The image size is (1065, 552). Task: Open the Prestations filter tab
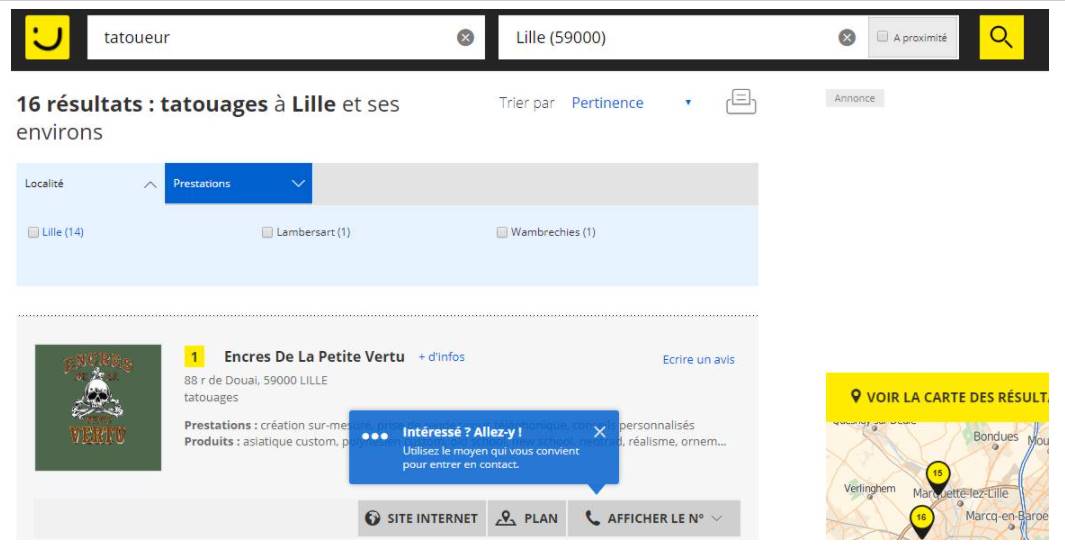click(x=238, y=184)
